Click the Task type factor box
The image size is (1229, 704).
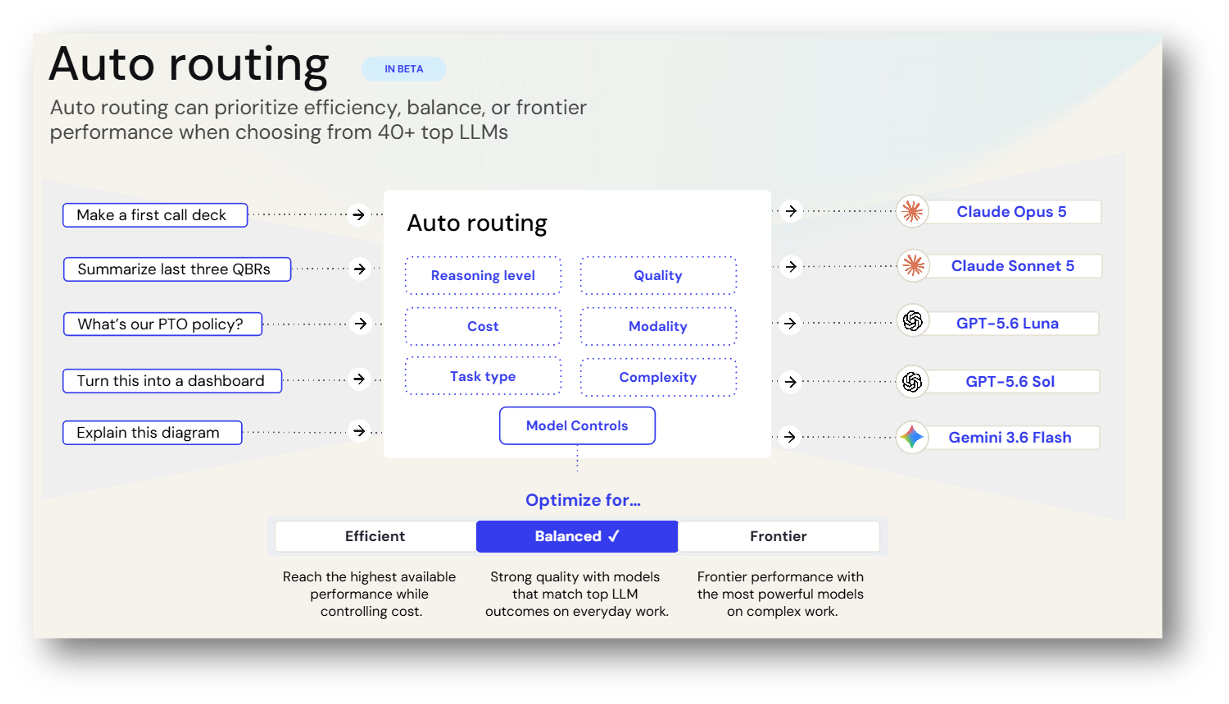click(x=483, y=377)
